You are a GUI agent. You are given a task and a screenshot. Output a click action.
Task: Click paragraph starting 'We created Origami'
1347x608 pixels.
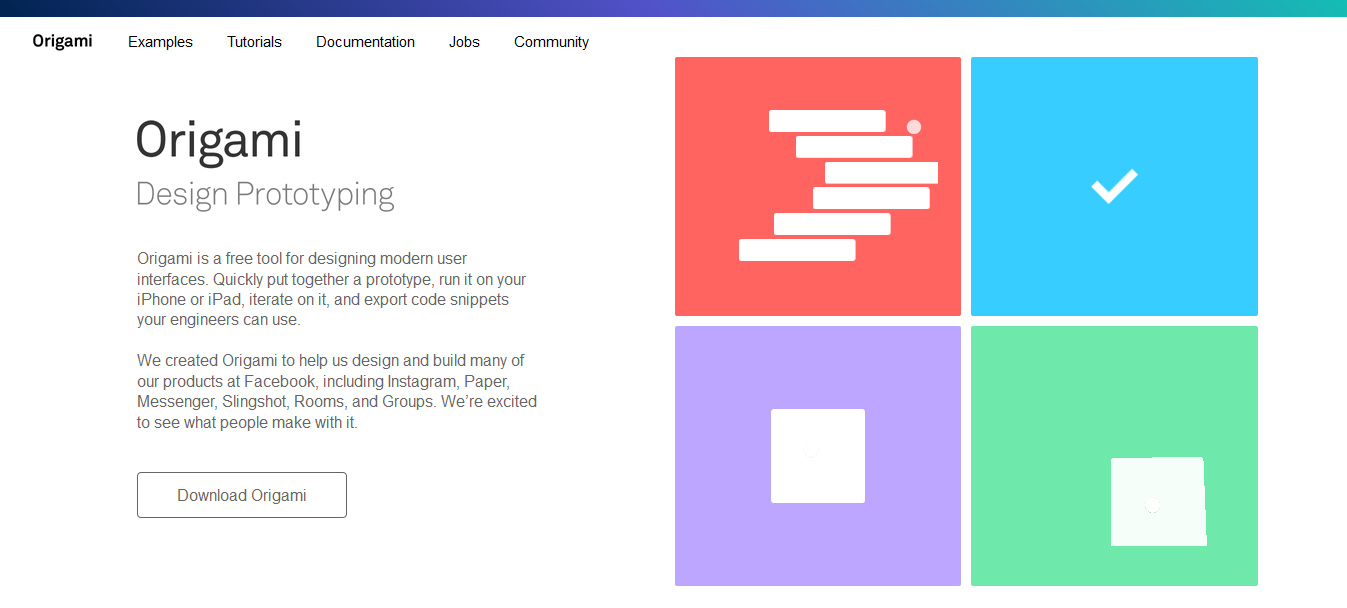(337, 391)
